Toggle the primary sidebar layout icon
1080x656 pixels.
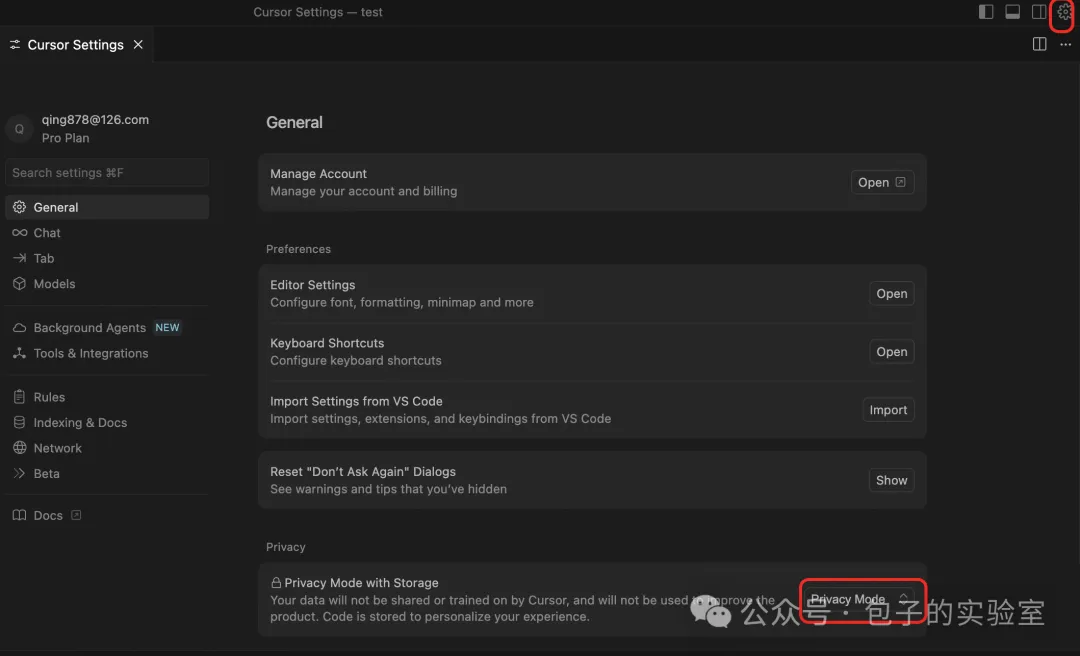click(986, 12)
